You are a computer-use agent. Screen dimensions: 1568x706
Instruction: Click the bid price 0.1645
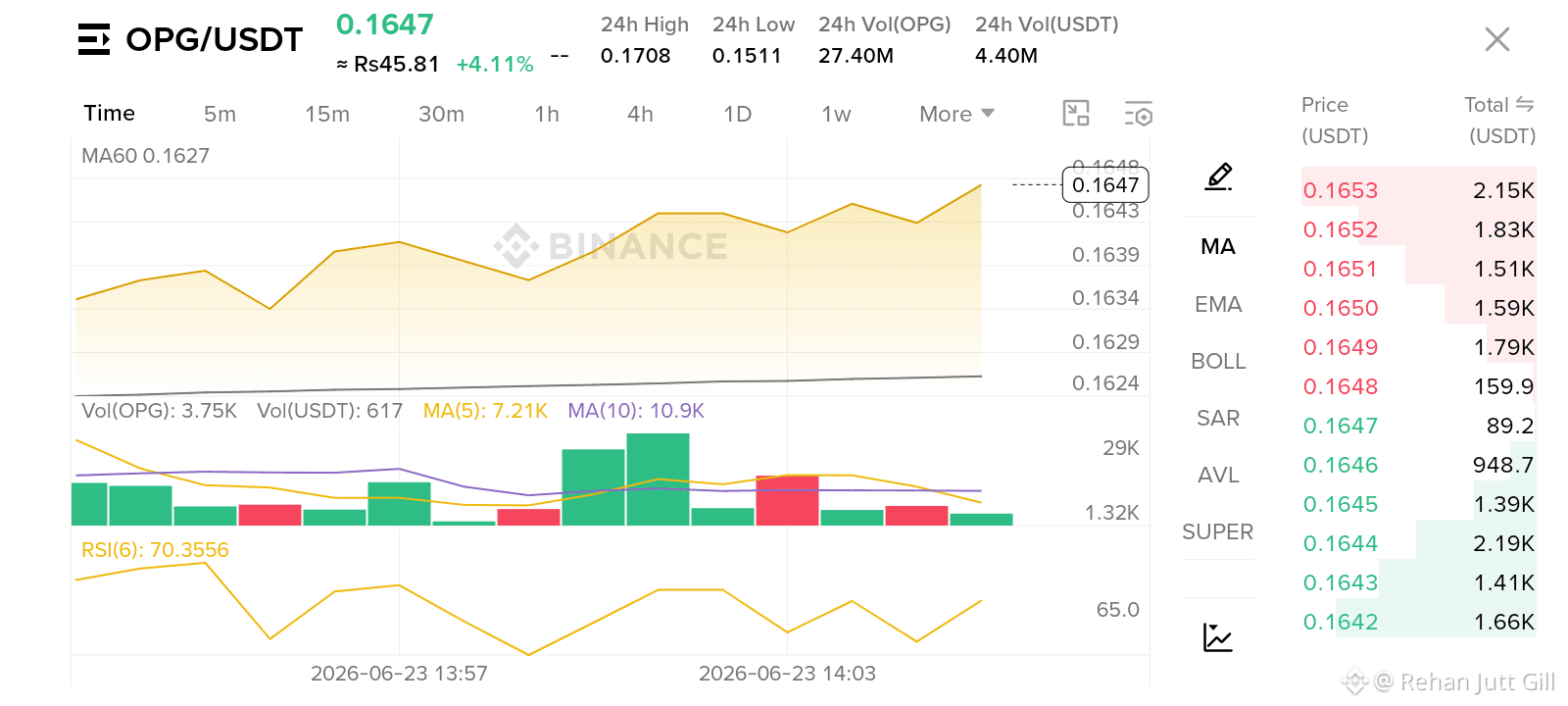click(1341, 504)
